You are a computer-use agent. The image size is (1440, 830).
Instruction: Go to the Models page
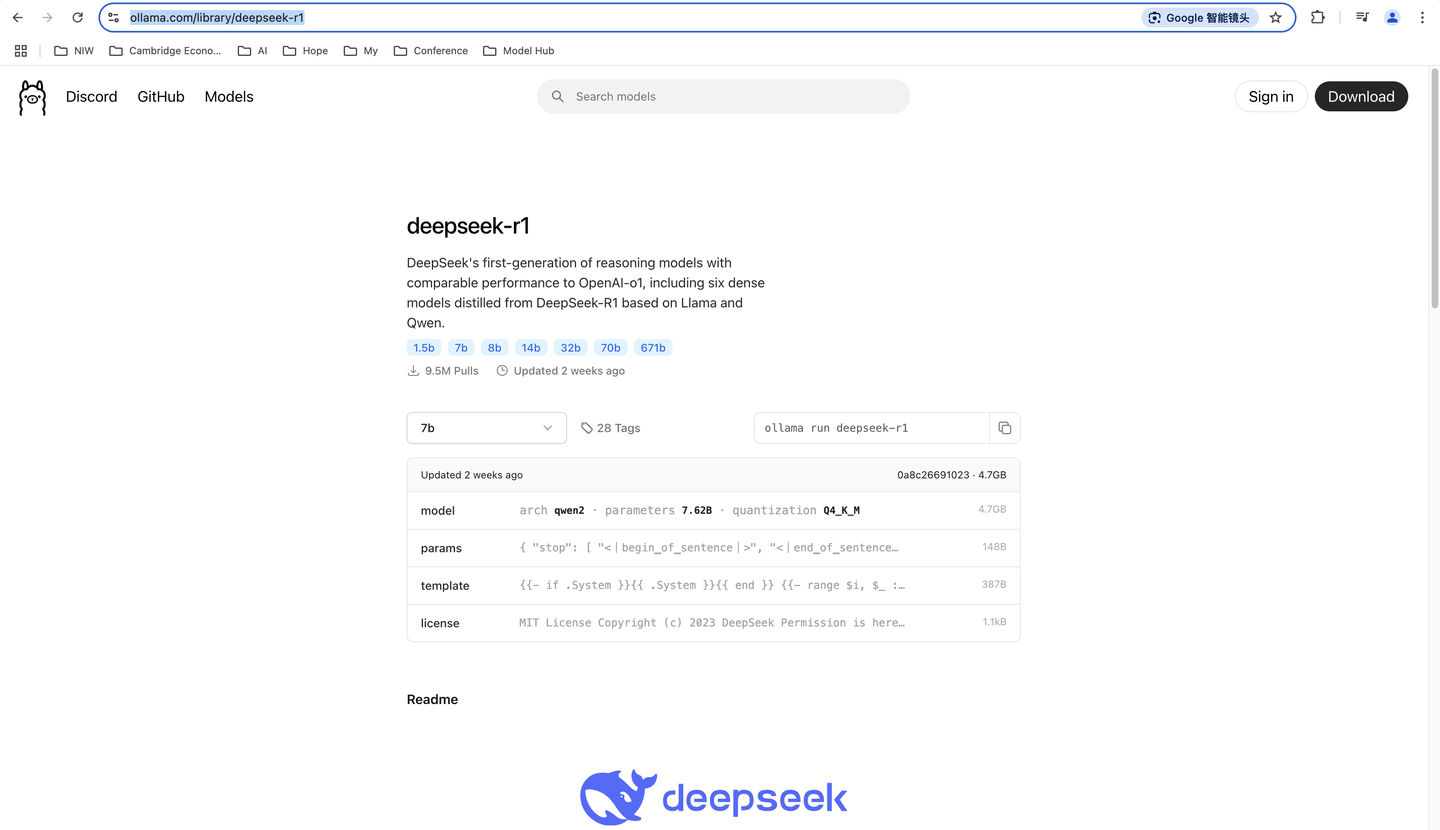pos(229,97)
